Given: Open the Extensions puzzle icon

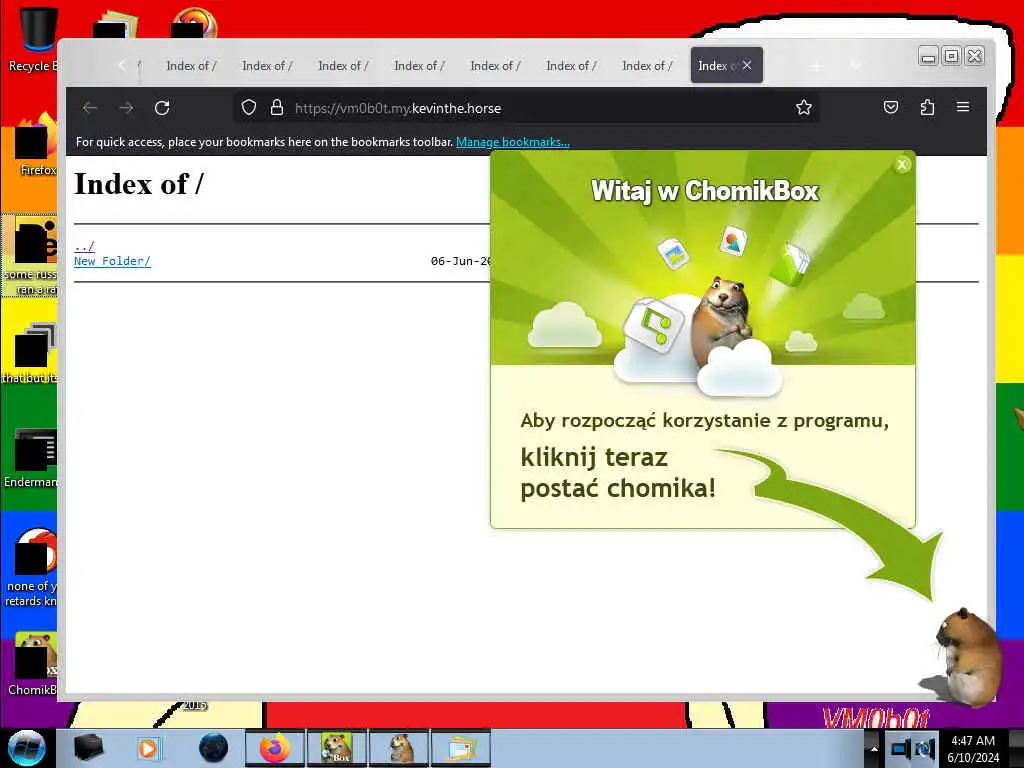Looking at the screenshot, I should click(x=927, y=107).
